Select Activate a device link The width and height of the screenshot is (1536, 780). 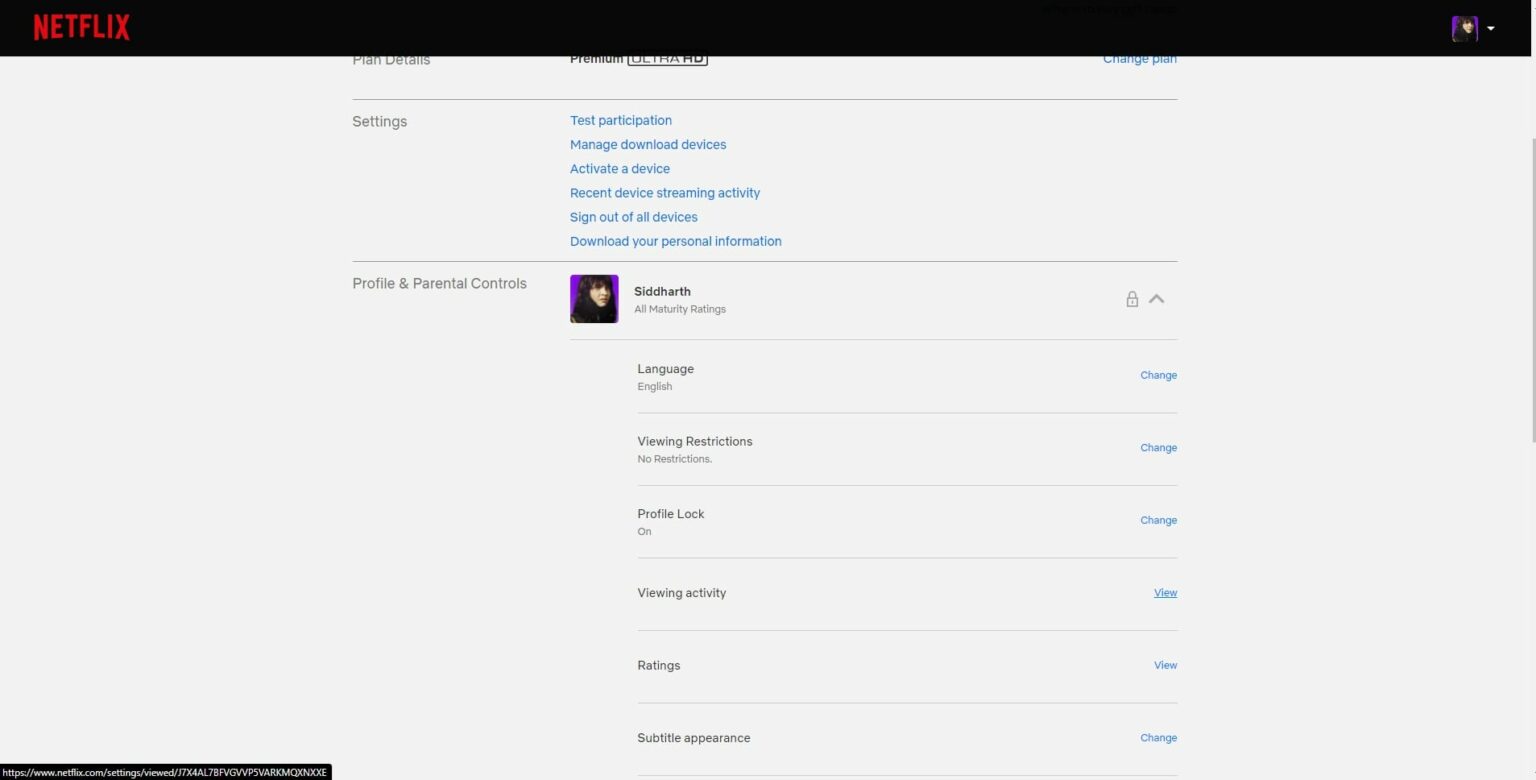619,169
